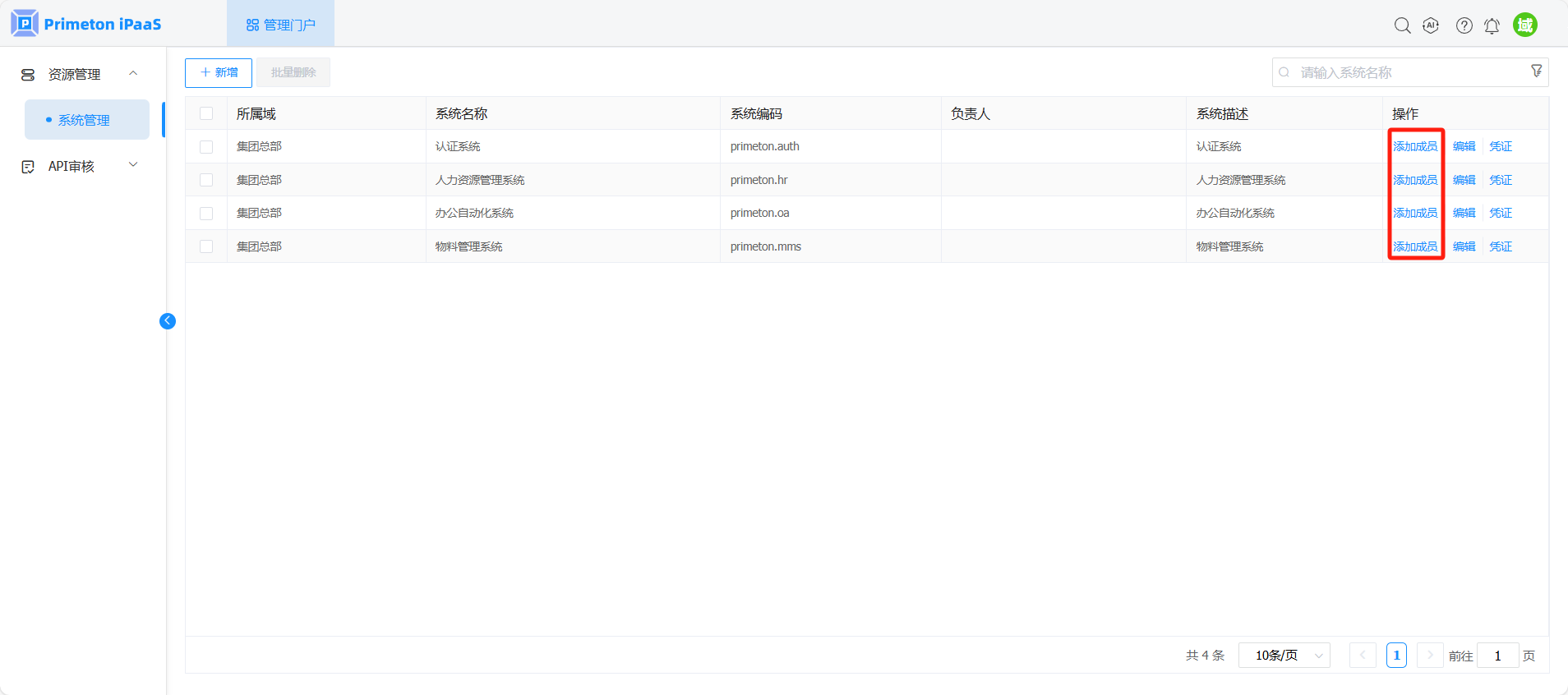Switch to the 管理门户 tab
The width and height of the screenshot is (1568, 695).
pos(280,25)
